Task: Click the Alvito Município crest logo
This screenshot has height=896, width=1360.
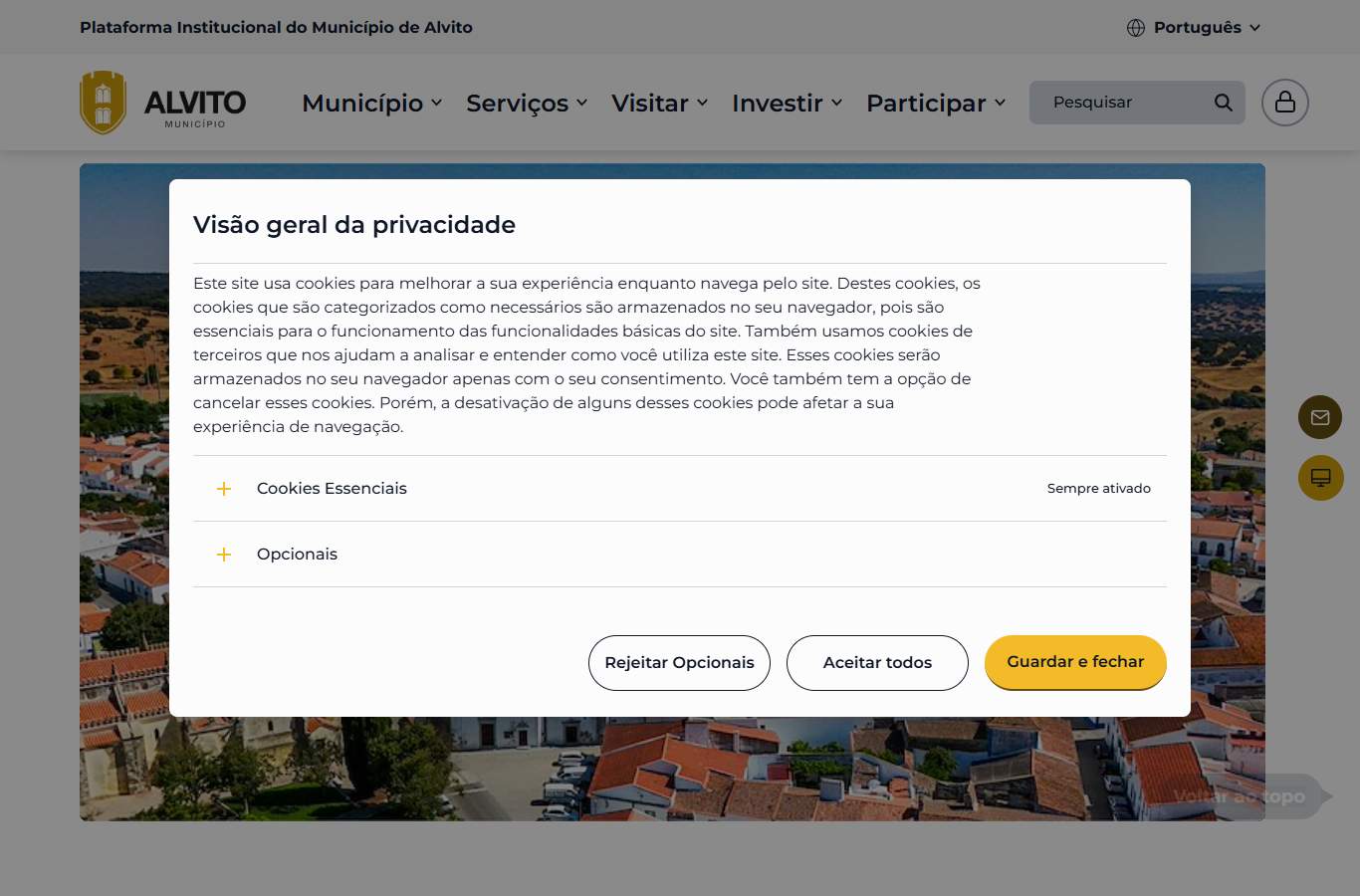Action: 104,103
